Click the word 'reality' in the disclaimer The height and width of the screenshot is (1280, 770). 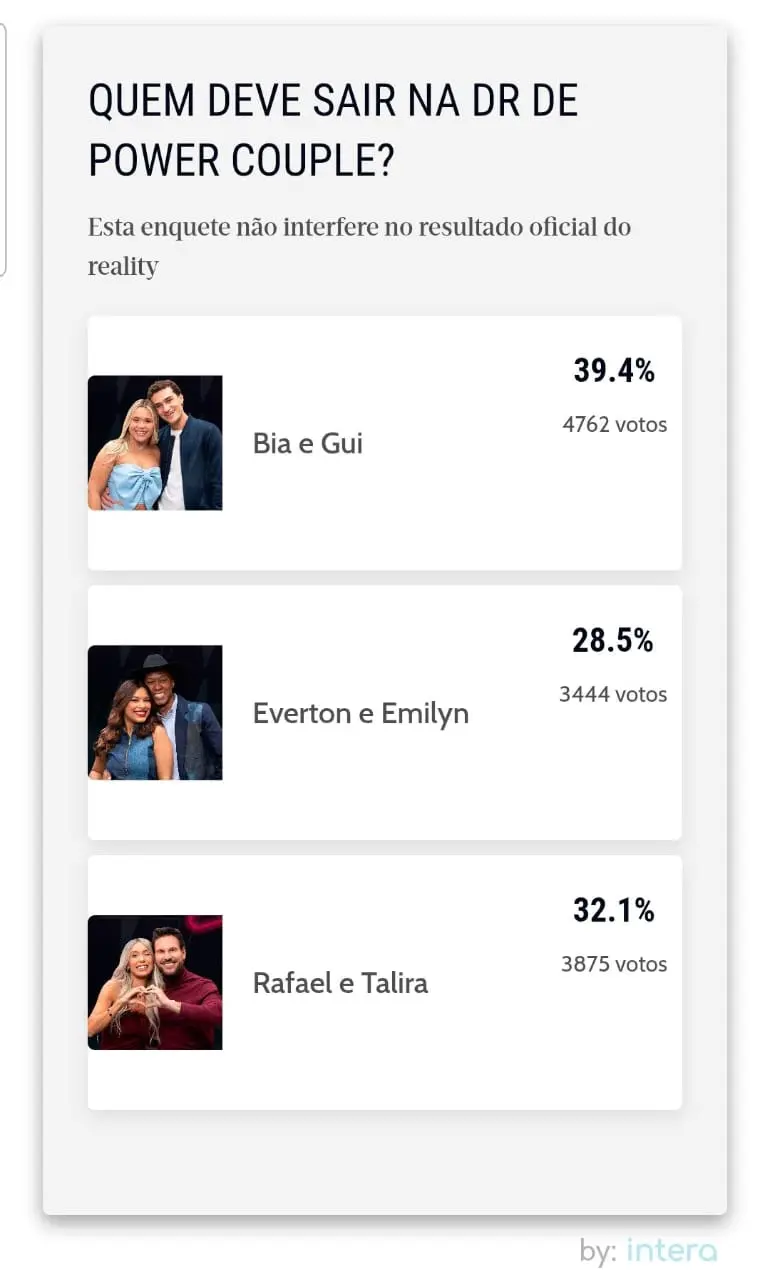tap(123, 267)
